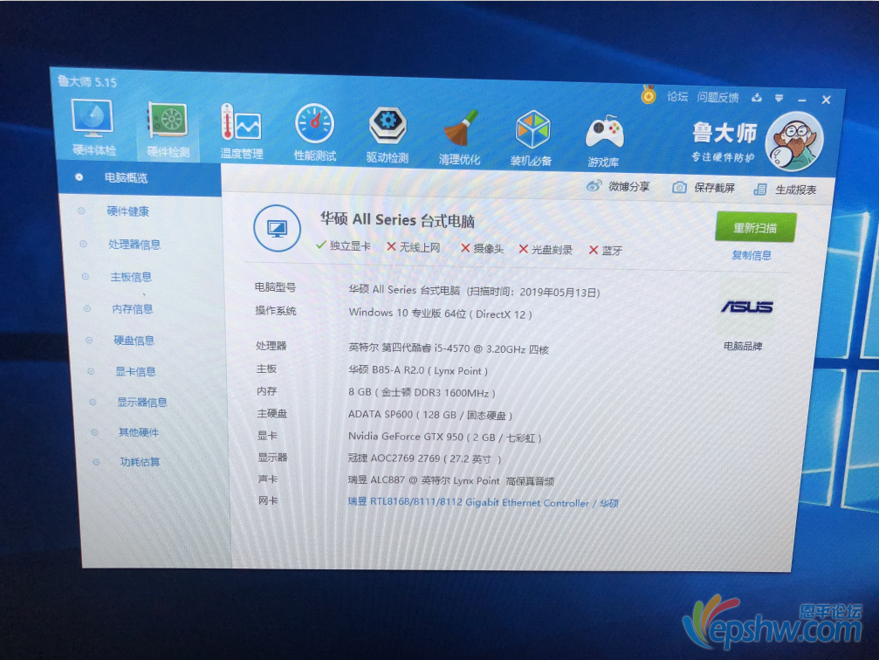
Task: Select 内存信息 in sidebar
Action: click(132, 308)
